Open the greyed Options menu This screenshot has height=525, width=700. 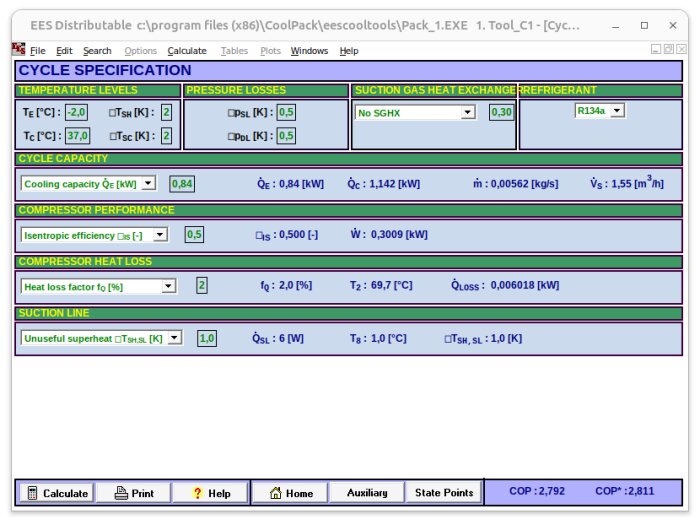(x=140, y=51)
